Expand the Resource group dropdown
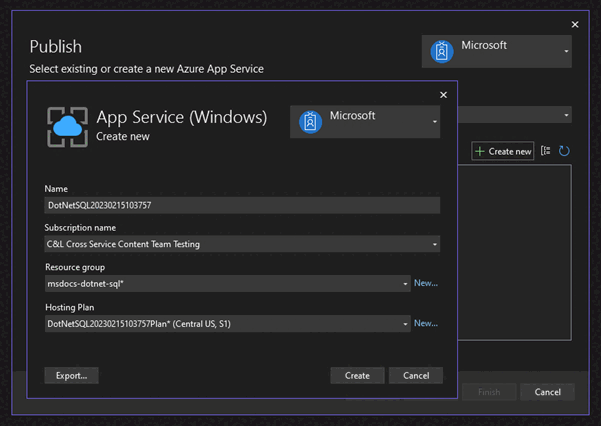This screenshot has height=426, width=601. [405, 284]
